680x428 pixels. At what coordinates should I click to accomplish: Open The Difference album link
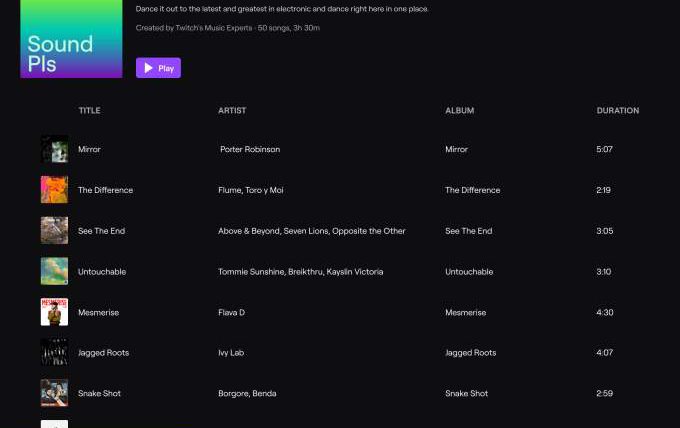point(472,190)
